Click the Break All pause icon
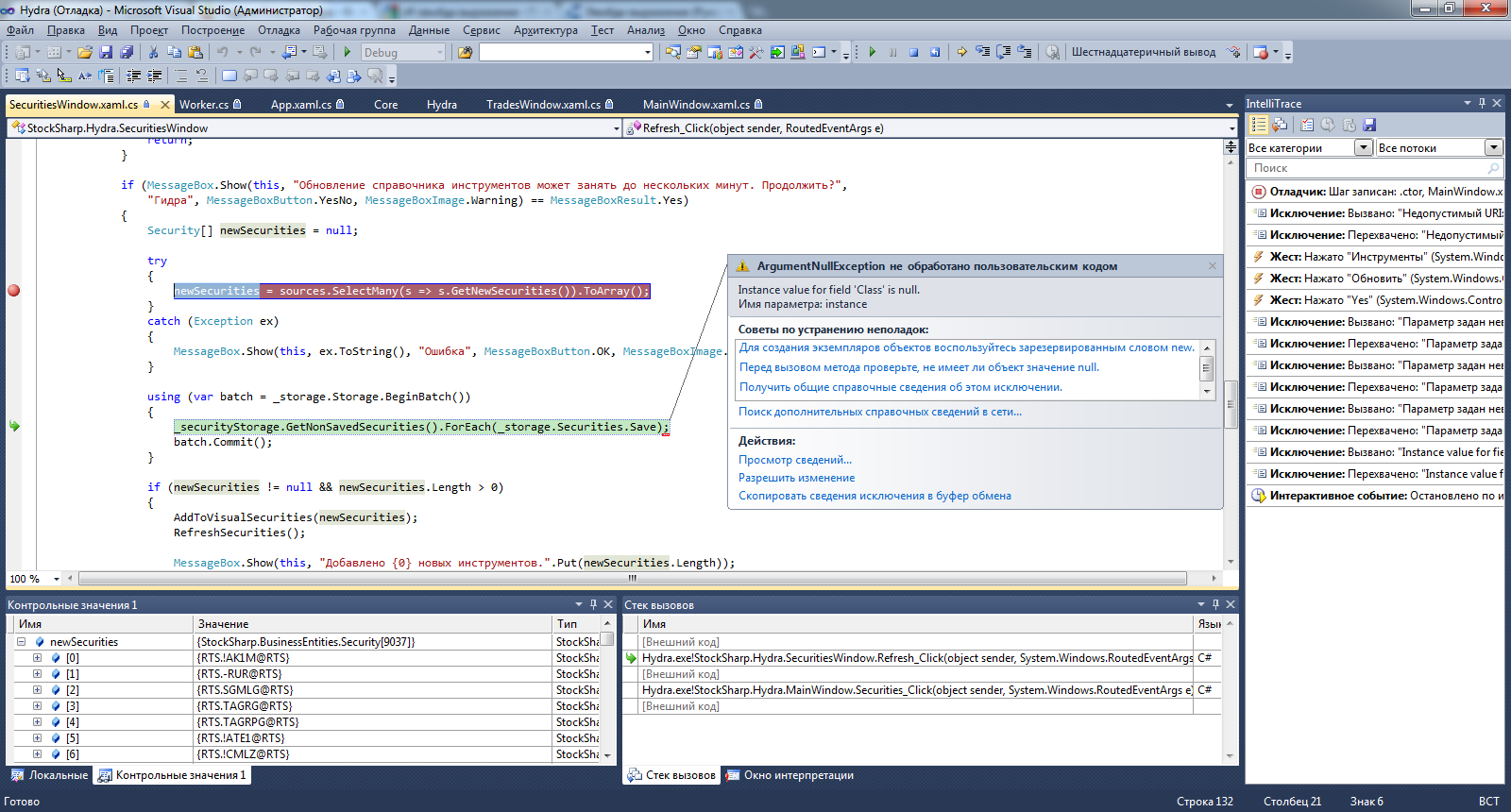This screenshot has height=812, width=1511. 892,52
